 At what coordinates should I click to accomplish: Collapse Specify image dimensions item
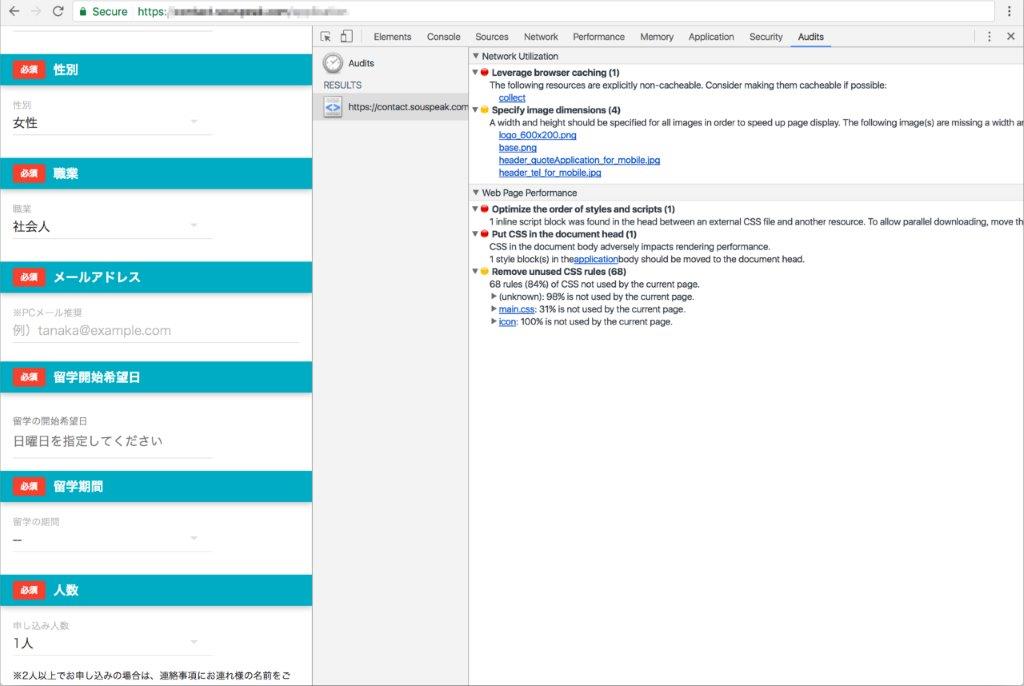coord(475,110)
